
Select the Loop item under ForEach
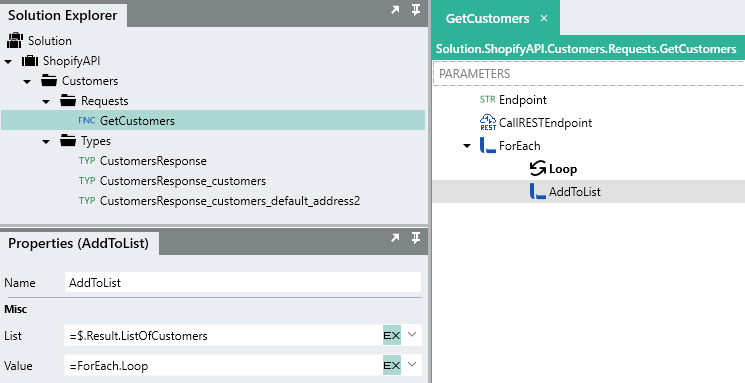pyautogui.click(x=563, y=169)
